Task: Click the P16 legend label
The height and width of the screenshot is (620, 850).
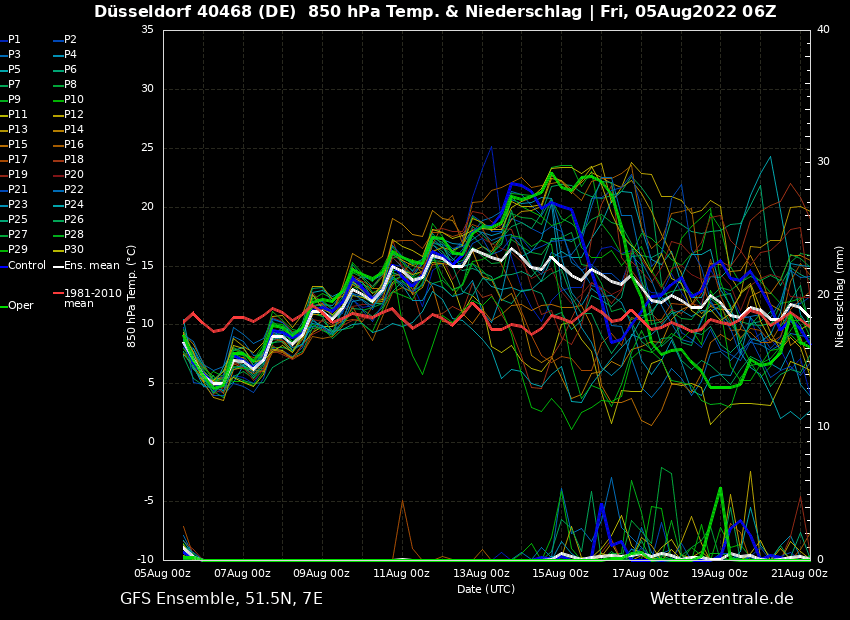Action: [x=74, y=145]
